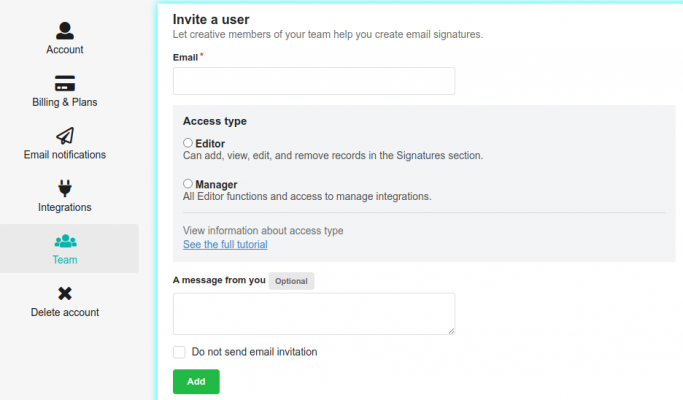Switch to Integrations text label in sidebar
Viewport: 683px width, 400px height.
(65, 207)
